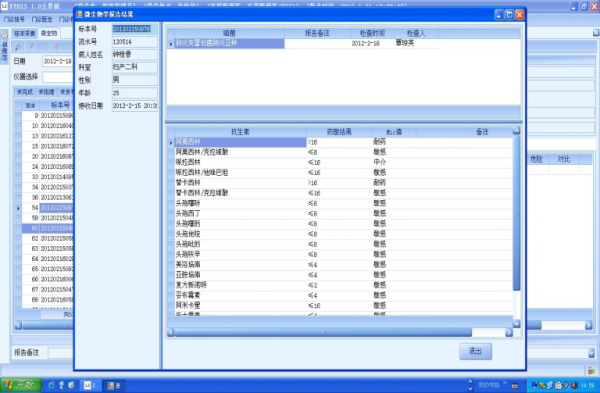Click the right scroll arrow in the main window

589,325
